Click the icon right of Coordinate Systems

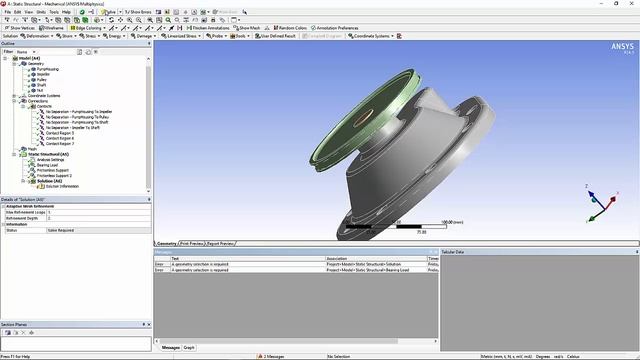(x=399, y=36)
